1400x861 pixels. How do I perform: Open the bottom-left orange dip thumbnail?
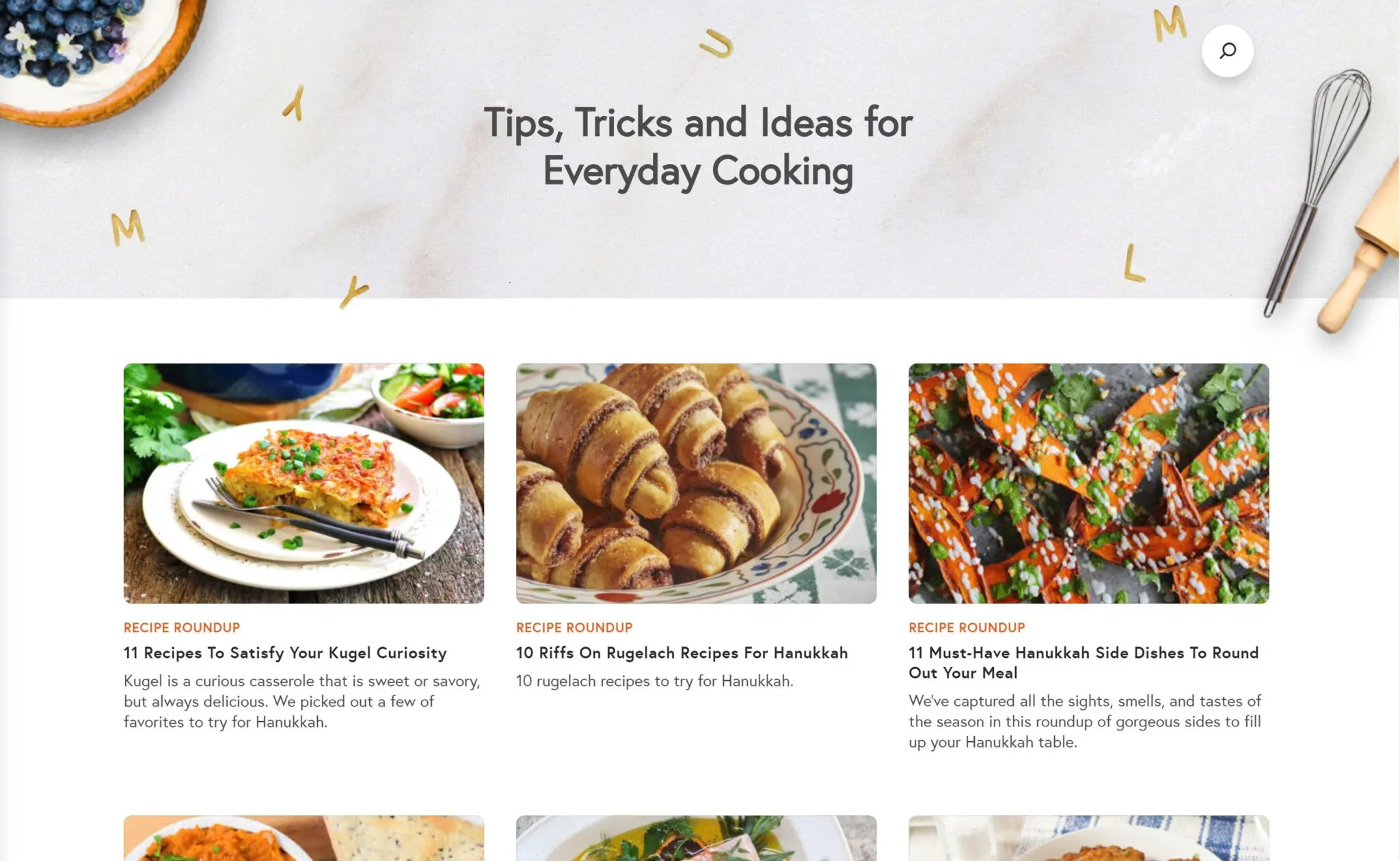click(x=304, y=838)
